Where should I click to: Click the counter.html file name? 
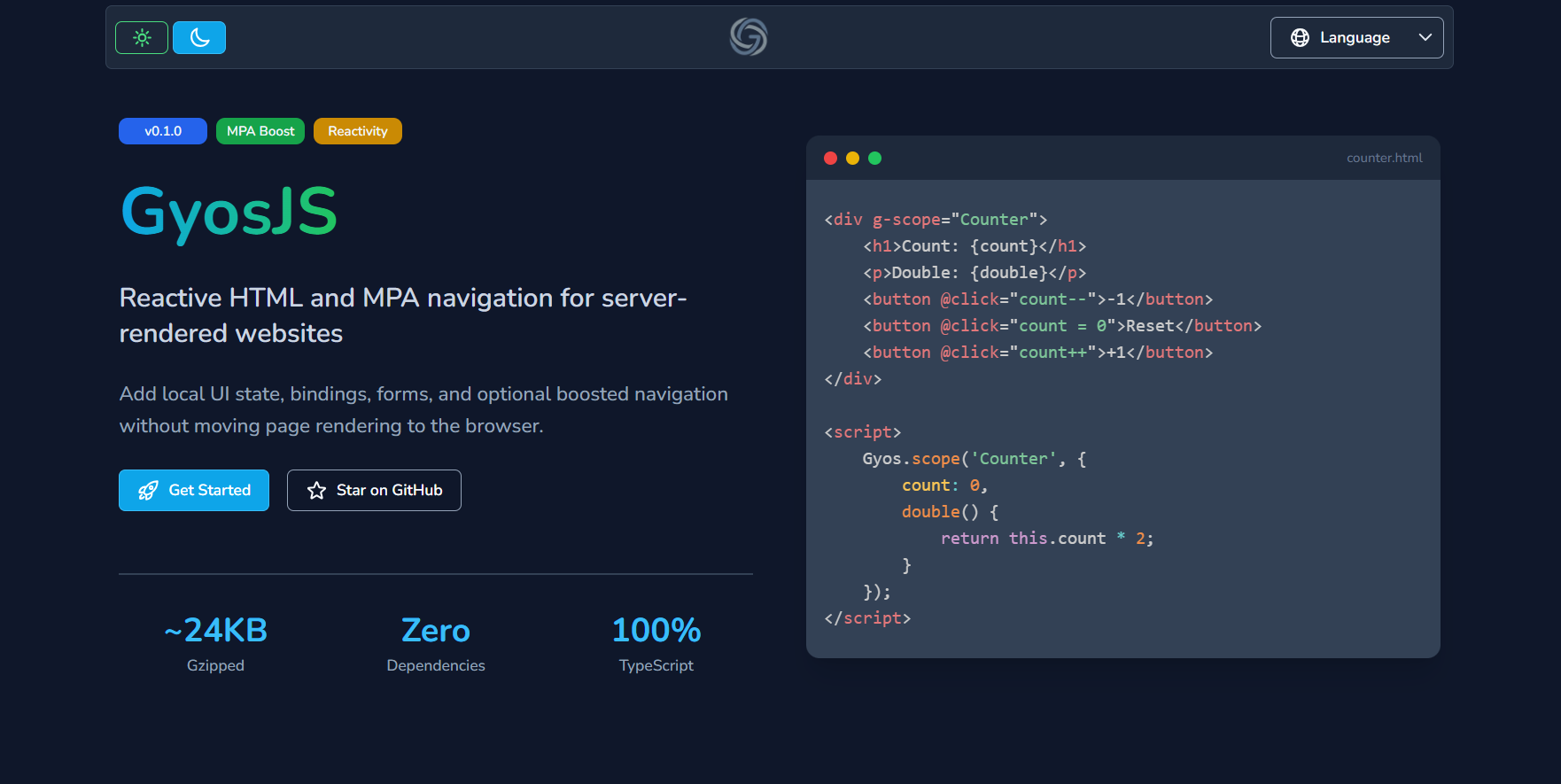point(1385,158)
